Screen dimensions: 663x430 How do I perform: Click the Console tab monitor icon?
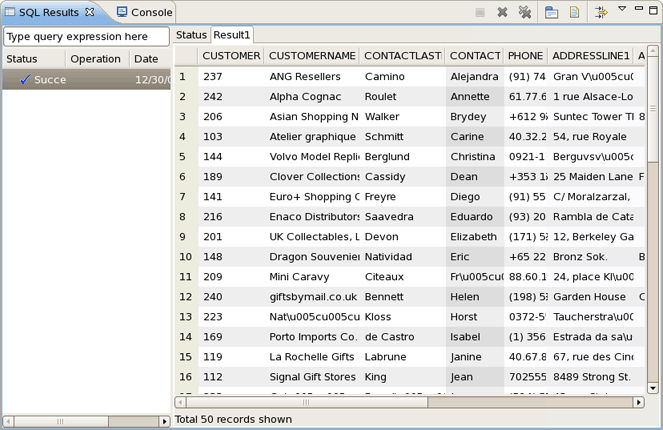[x=122, y=13]
